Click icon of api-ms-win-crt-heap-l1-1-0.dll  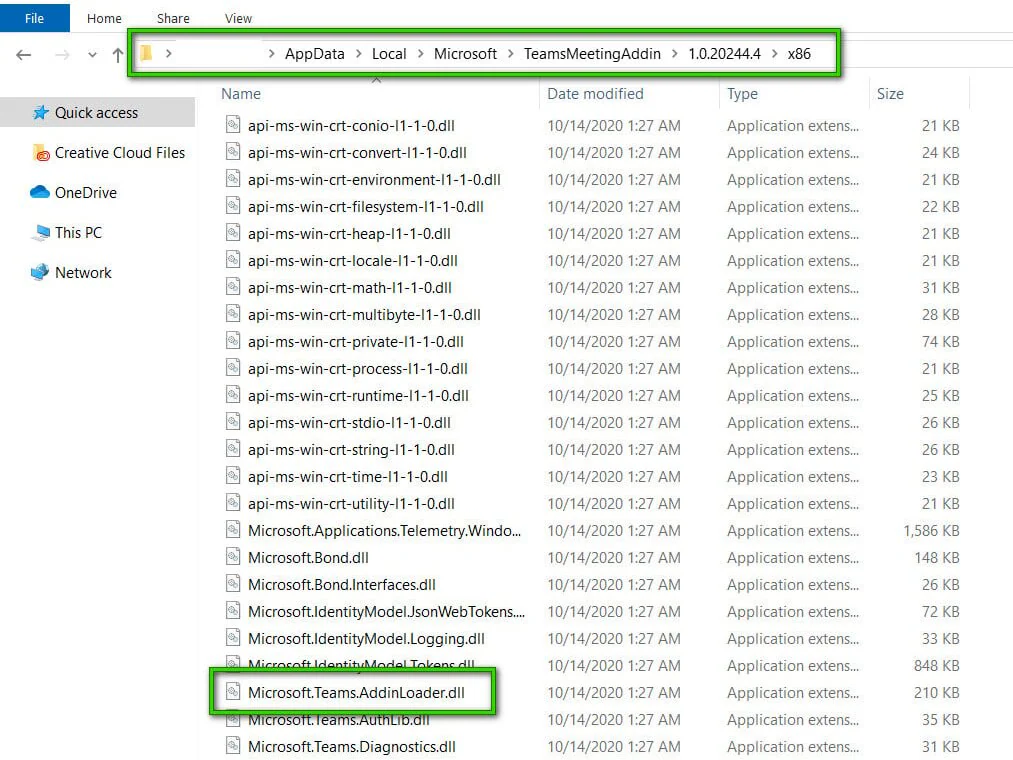[x=233, y=233]
